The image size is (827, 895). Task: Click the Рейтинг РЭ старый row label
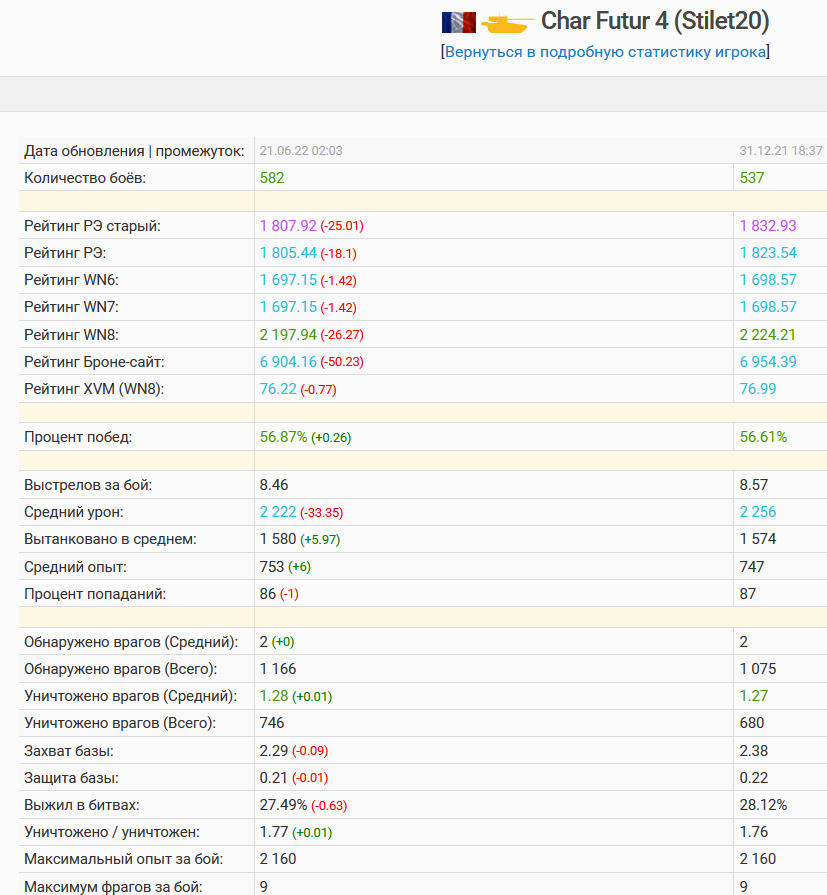pyautogui.click(x=92, y=226)
